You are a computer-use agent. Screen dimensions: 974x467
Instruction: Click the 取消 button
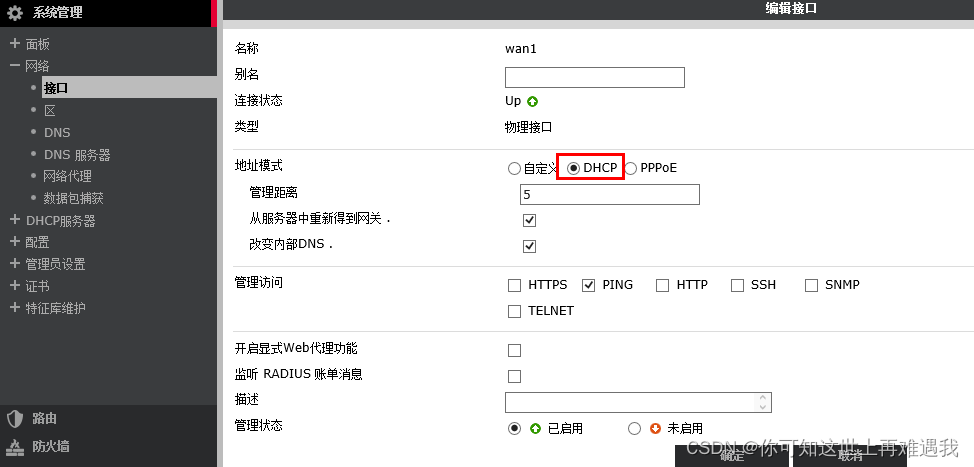(x=850, y=456)
